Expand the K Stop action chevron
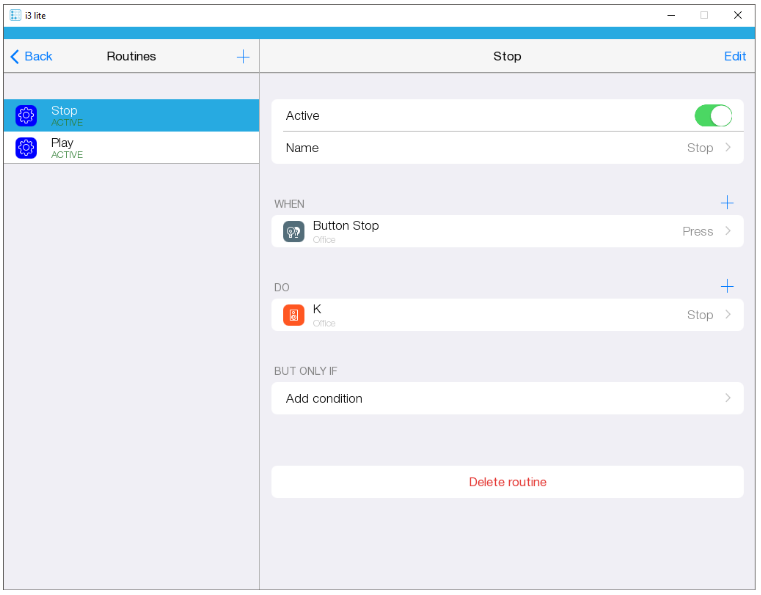This screenshot has height=595, width=761. coord(728,315)
